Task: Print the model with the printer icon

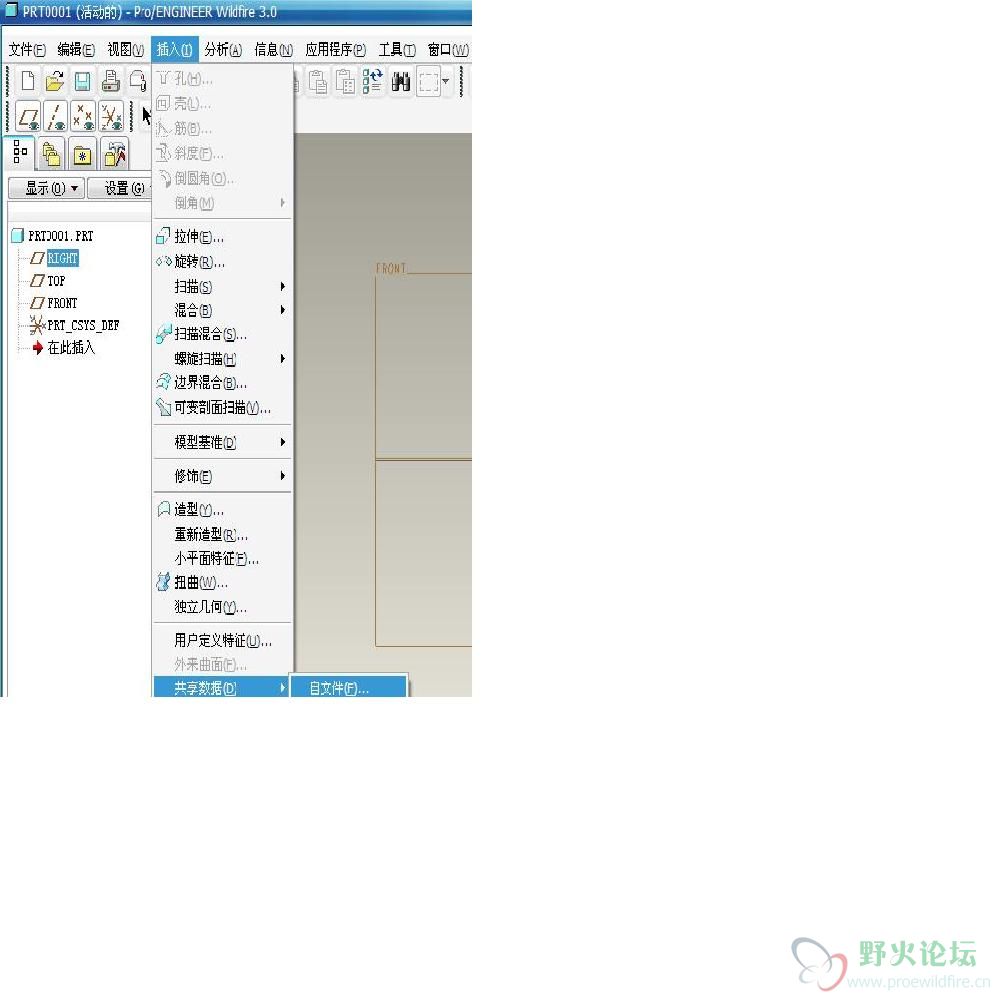Action: coord(110,81)
